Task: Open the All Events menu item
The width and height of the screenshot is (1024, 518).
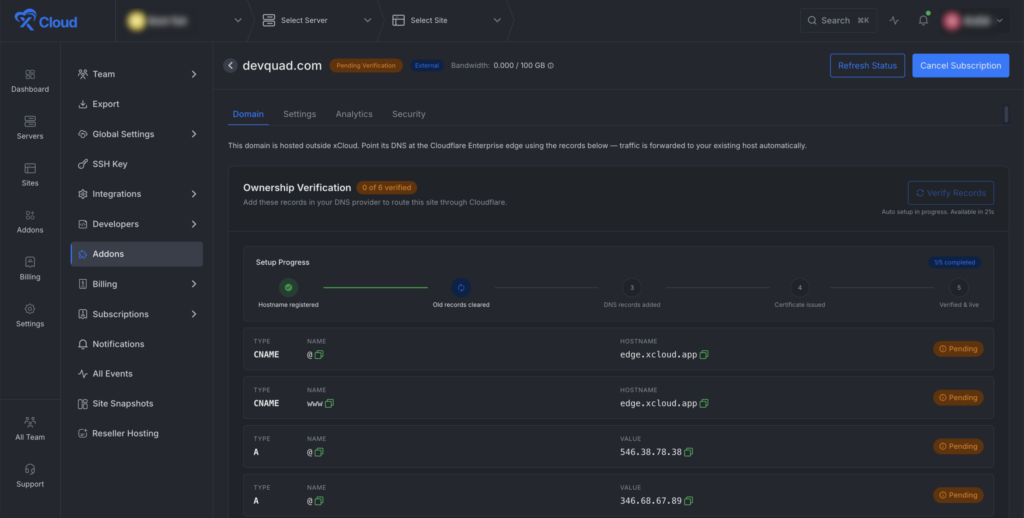Action: click(136, 374)
